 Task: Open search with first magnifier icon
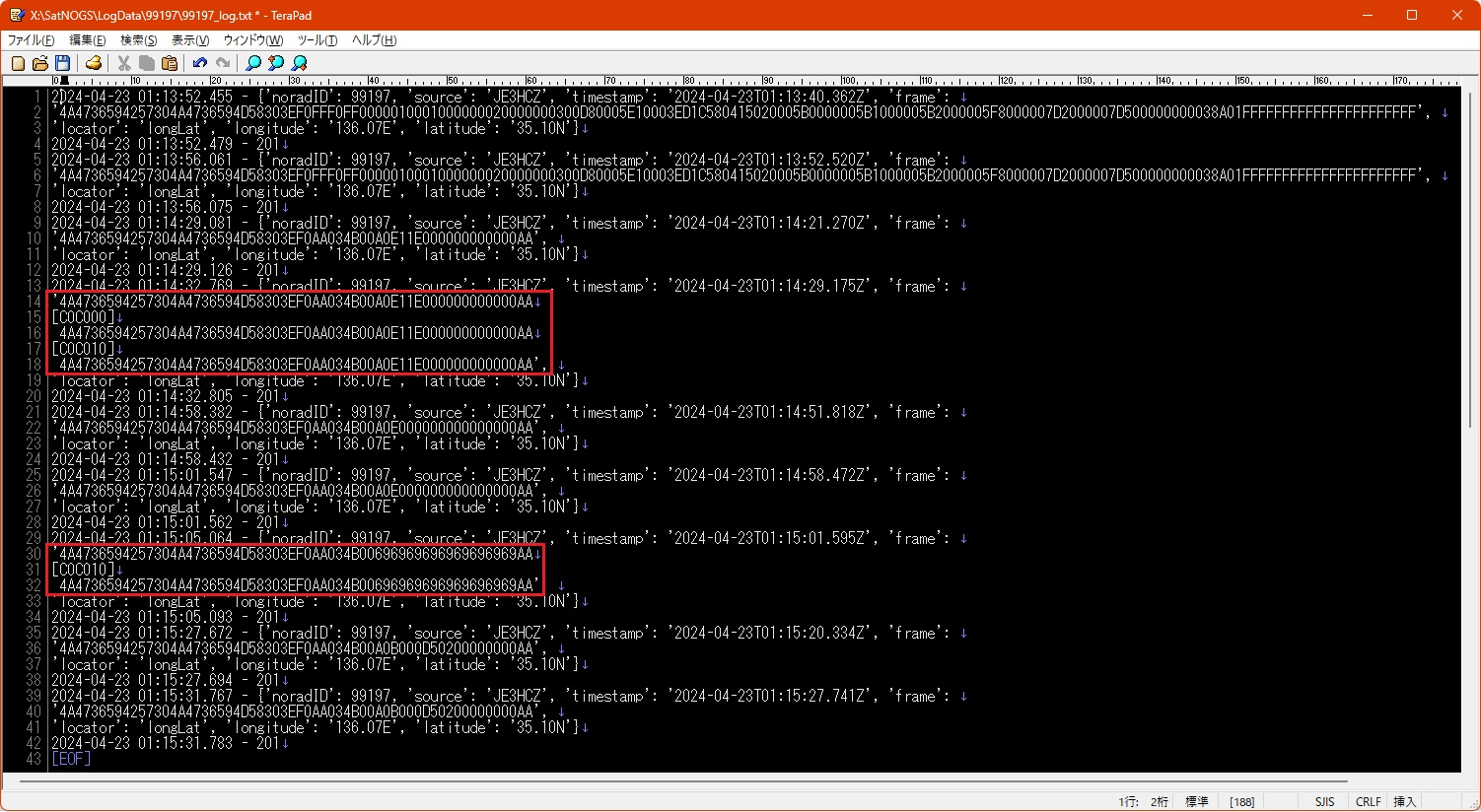tap(253, 63)
